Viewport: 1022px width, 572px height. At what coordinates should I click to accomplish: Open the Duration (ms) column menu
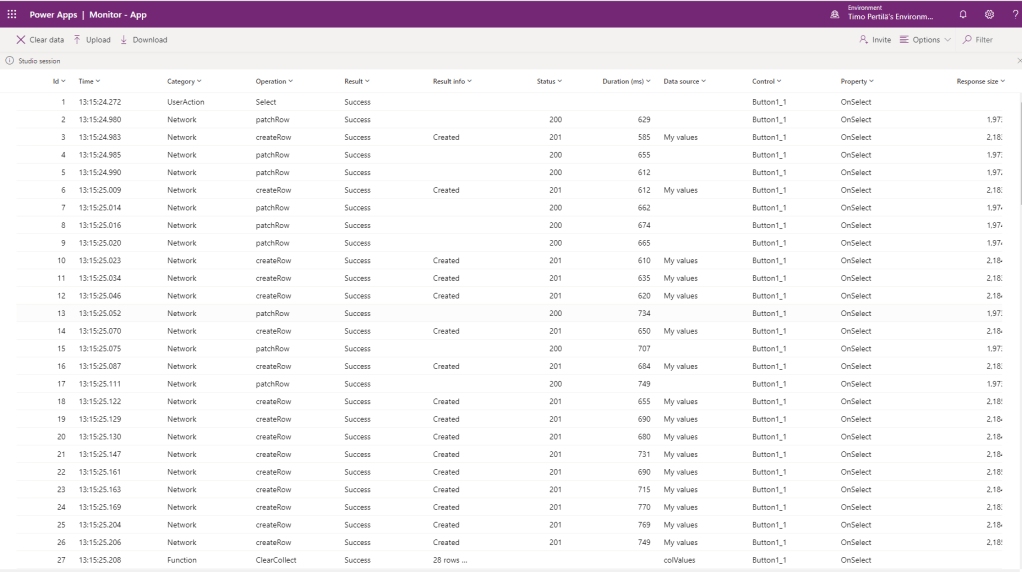tap(627, 81)
